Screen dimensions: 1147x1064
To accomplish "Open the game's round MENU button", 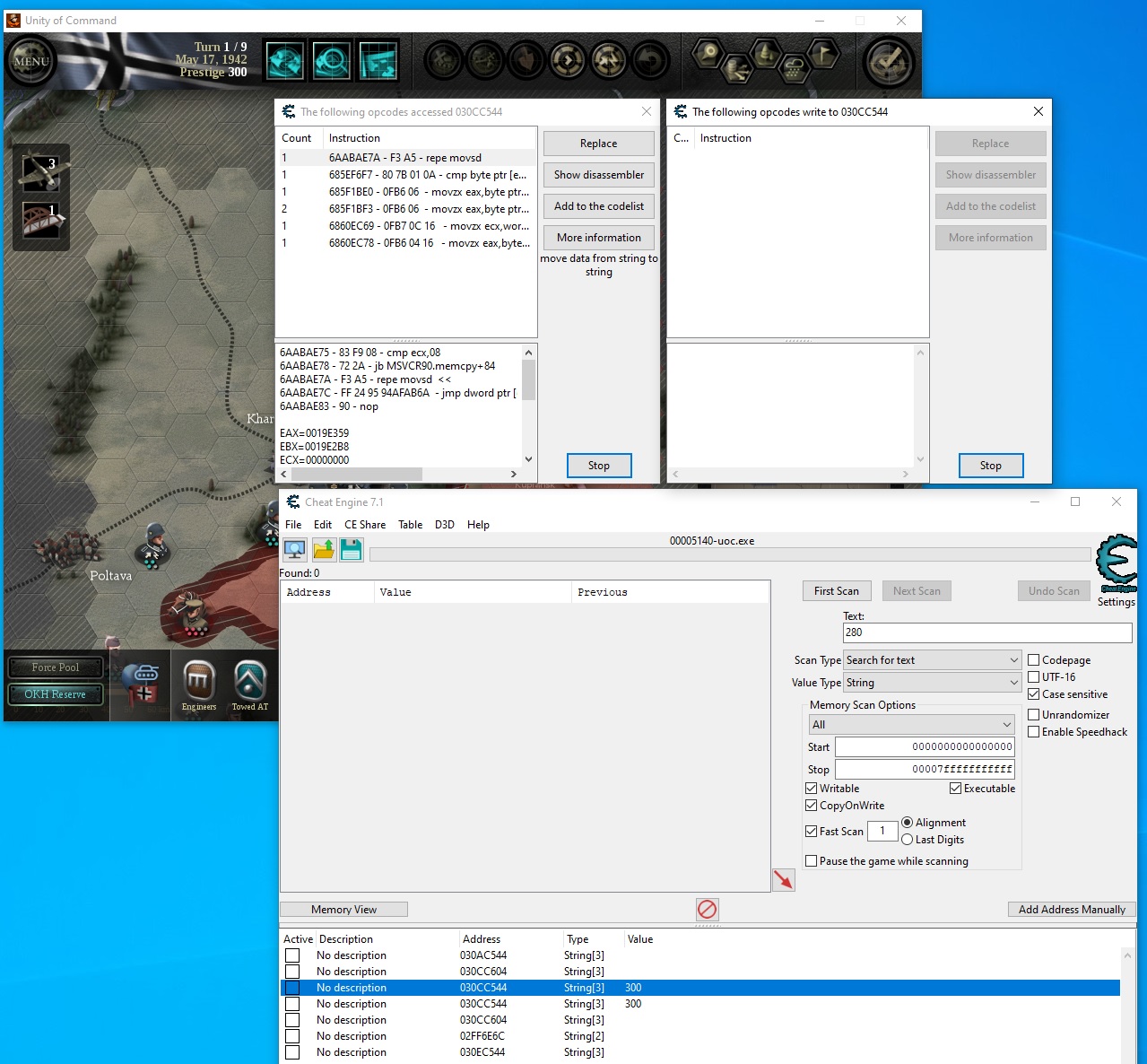I will [x=31, y=62].
